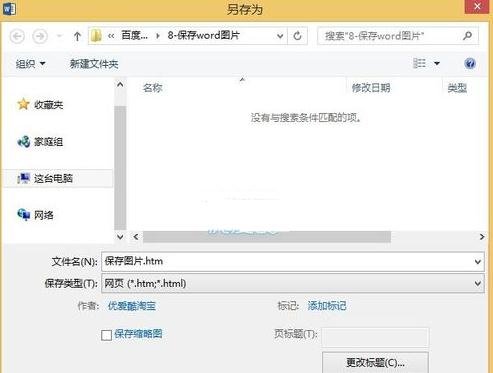
Task: Click file list scroll right arrow
Action: pos(482,237)
